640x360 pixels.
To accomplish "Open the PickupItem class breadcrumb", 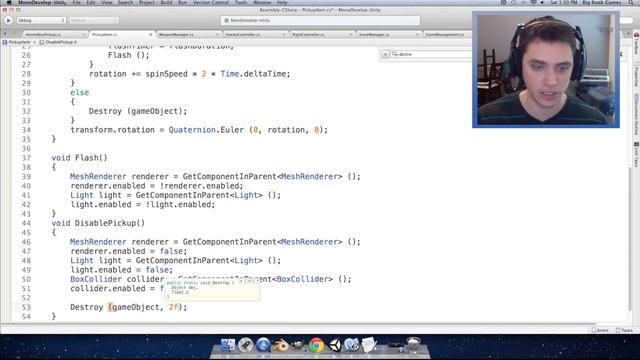I will click(x=17, y=42).
